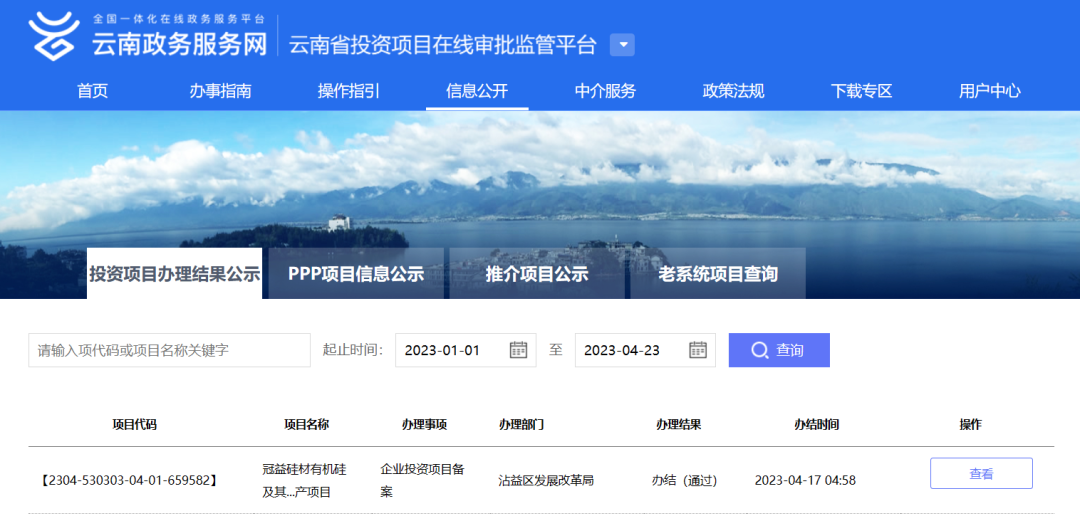Image resolution: width=1080 pixels, height=521 pixels.
Task: Click 云南省投资项目在线审批监管平台 title text
Action: (442, 45)
